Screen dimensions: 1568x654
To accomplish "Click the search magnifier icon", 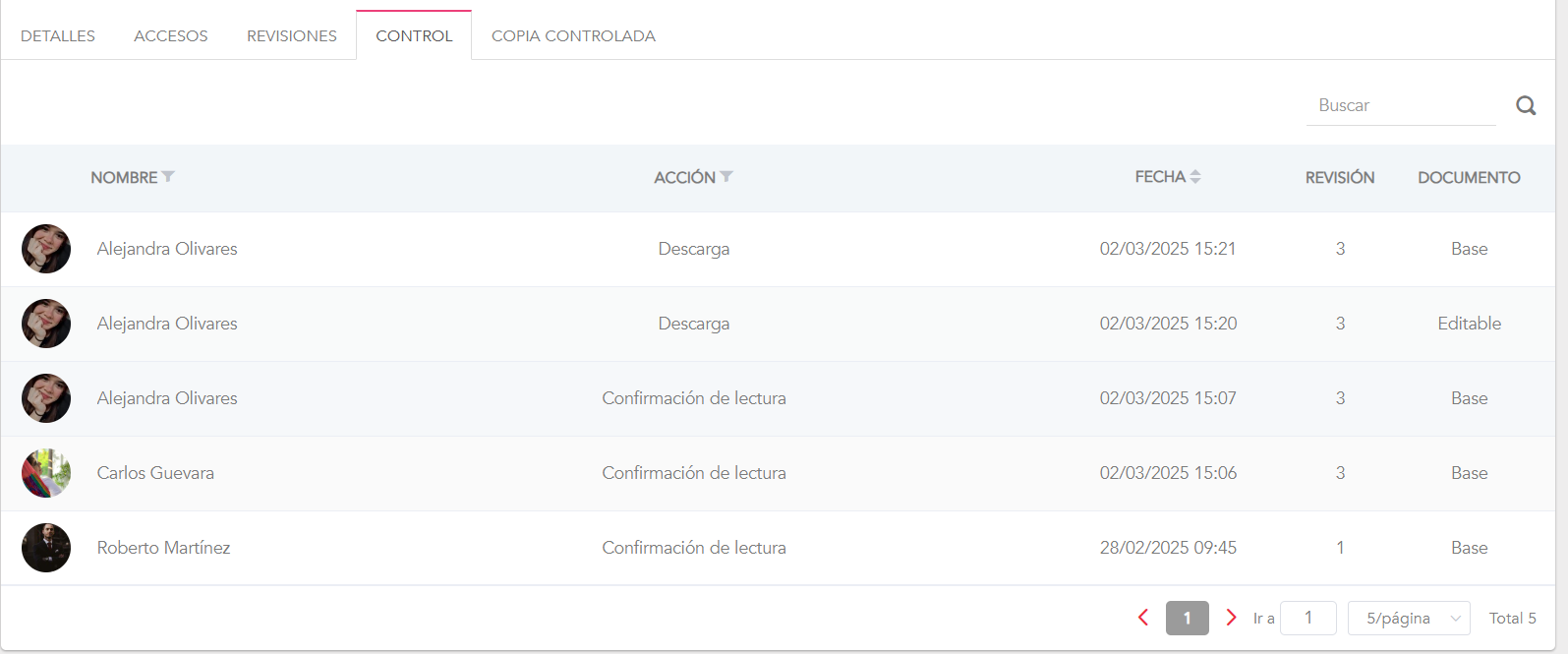I will [x=1526, y=105].
